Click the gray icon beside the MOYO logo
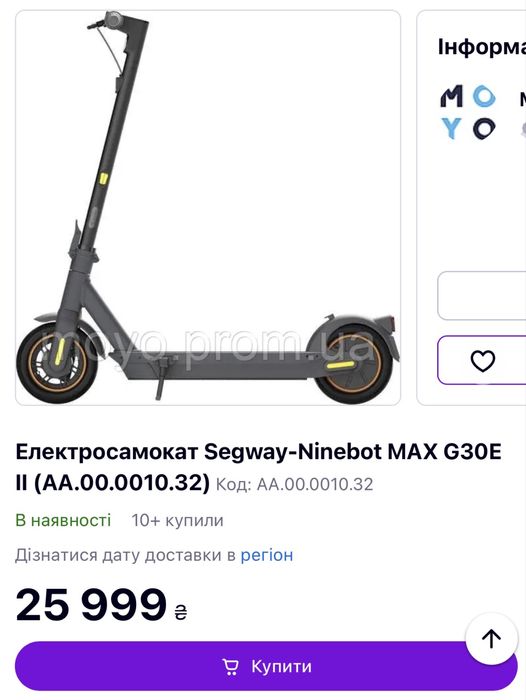 pos(523,129)
